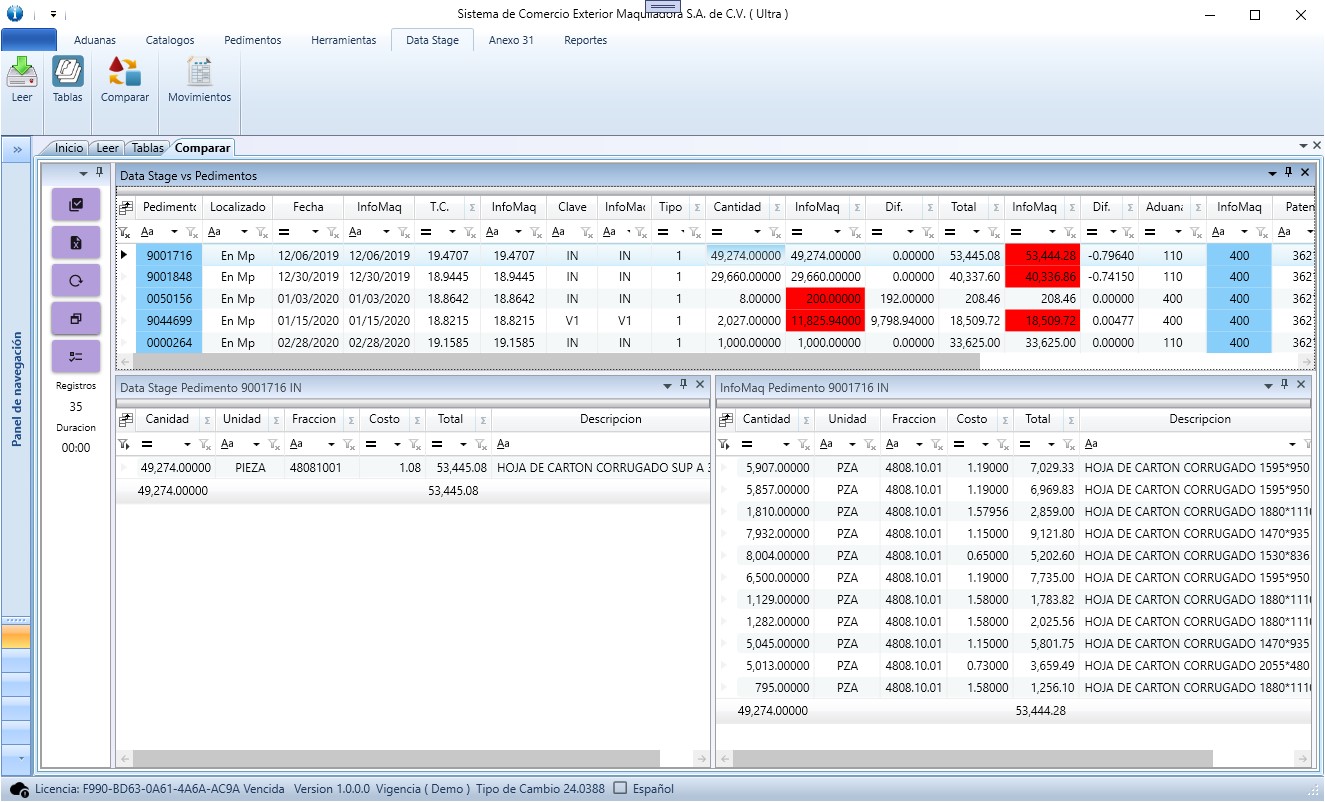The image size is (1325, 802).
Task: Open the Tablas ribbon tool
Action: pos(68,74)
